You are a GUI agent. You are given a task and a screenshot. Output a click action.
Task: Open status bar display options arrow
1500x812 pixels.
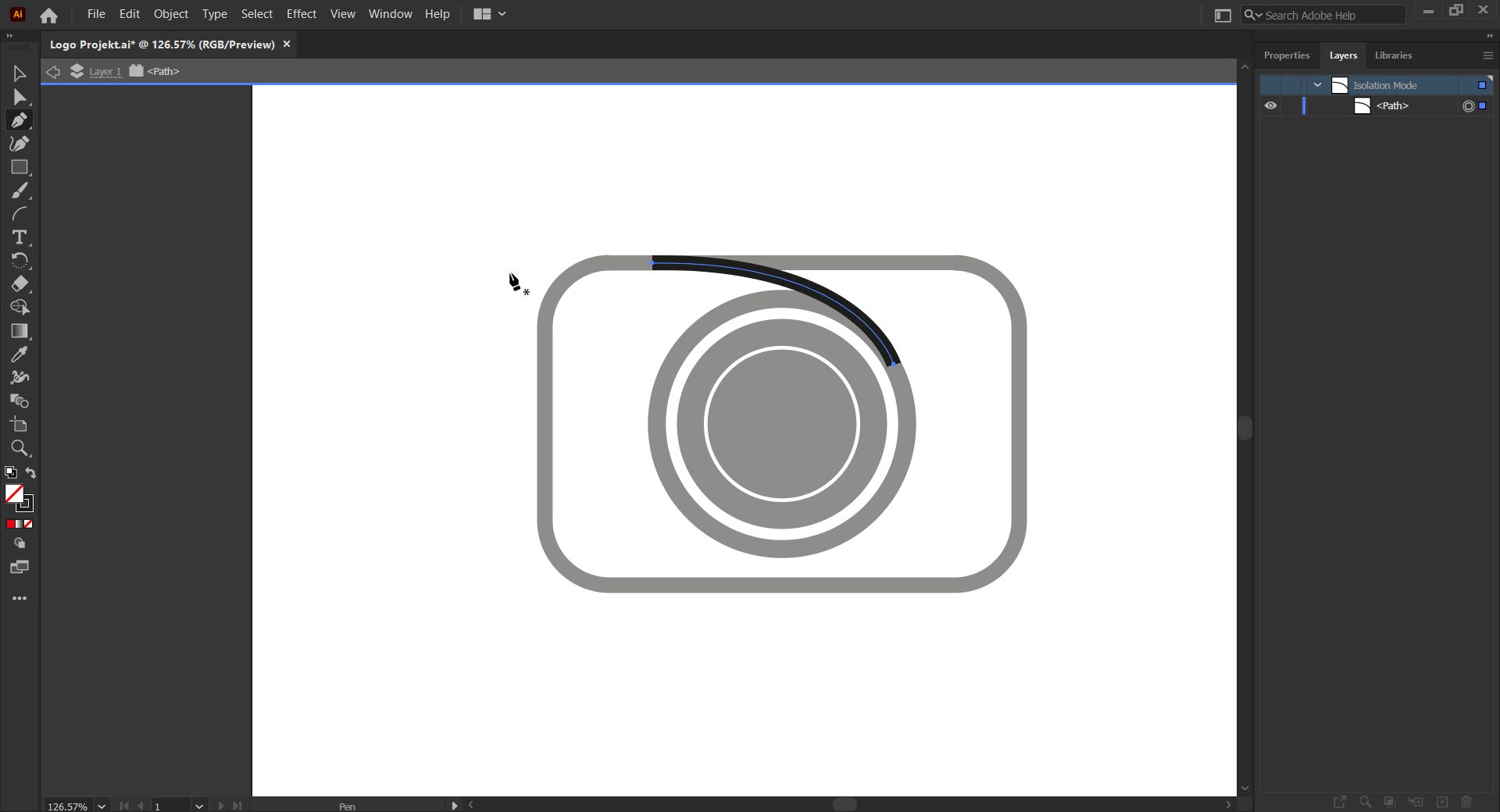454,806
